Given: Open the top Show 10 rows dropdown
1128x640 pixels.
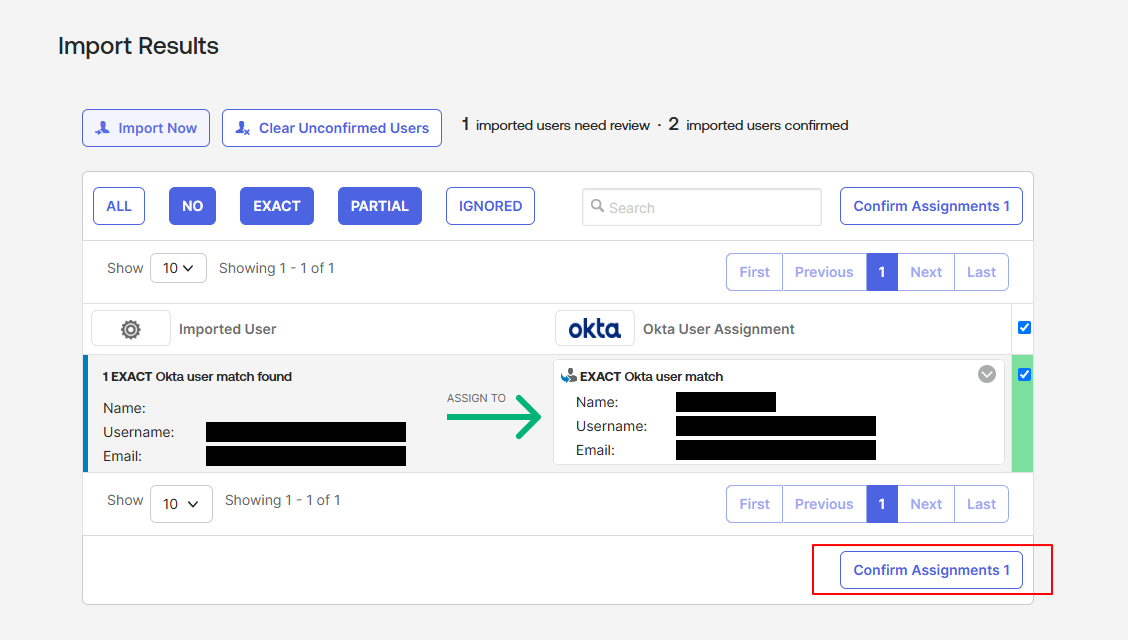Looking at the screenshot, I should coord(178,268).
